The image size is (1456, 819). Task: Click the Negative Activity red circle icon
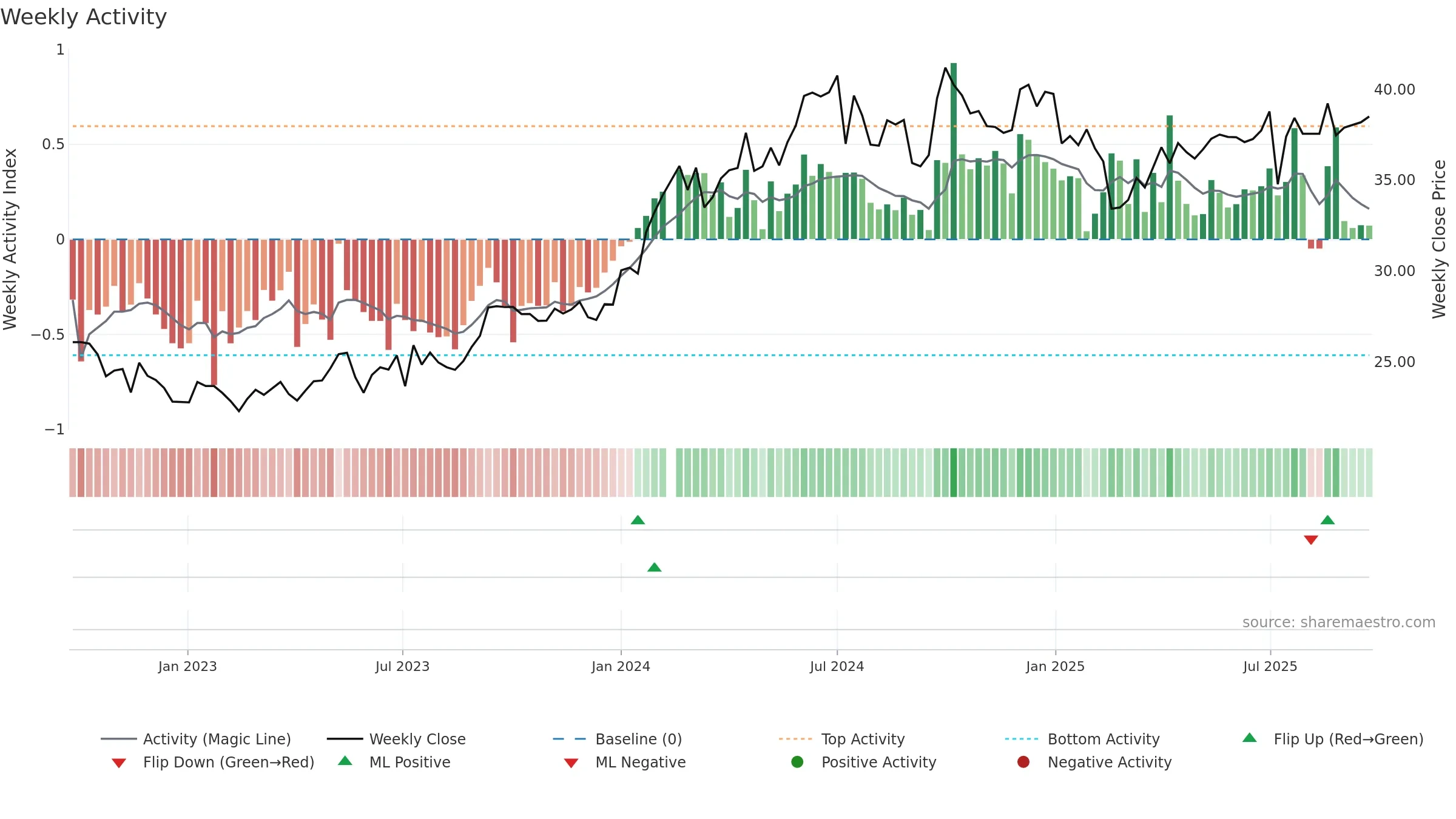pos(1023,762)
